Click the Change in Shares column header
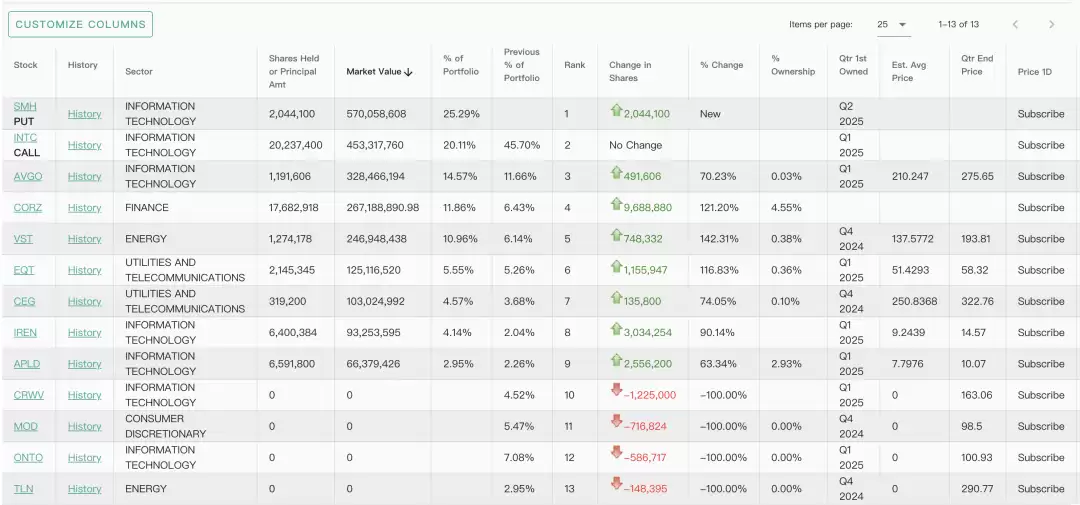The width and height of the screenshot is (1080, 505). (630, 71)
